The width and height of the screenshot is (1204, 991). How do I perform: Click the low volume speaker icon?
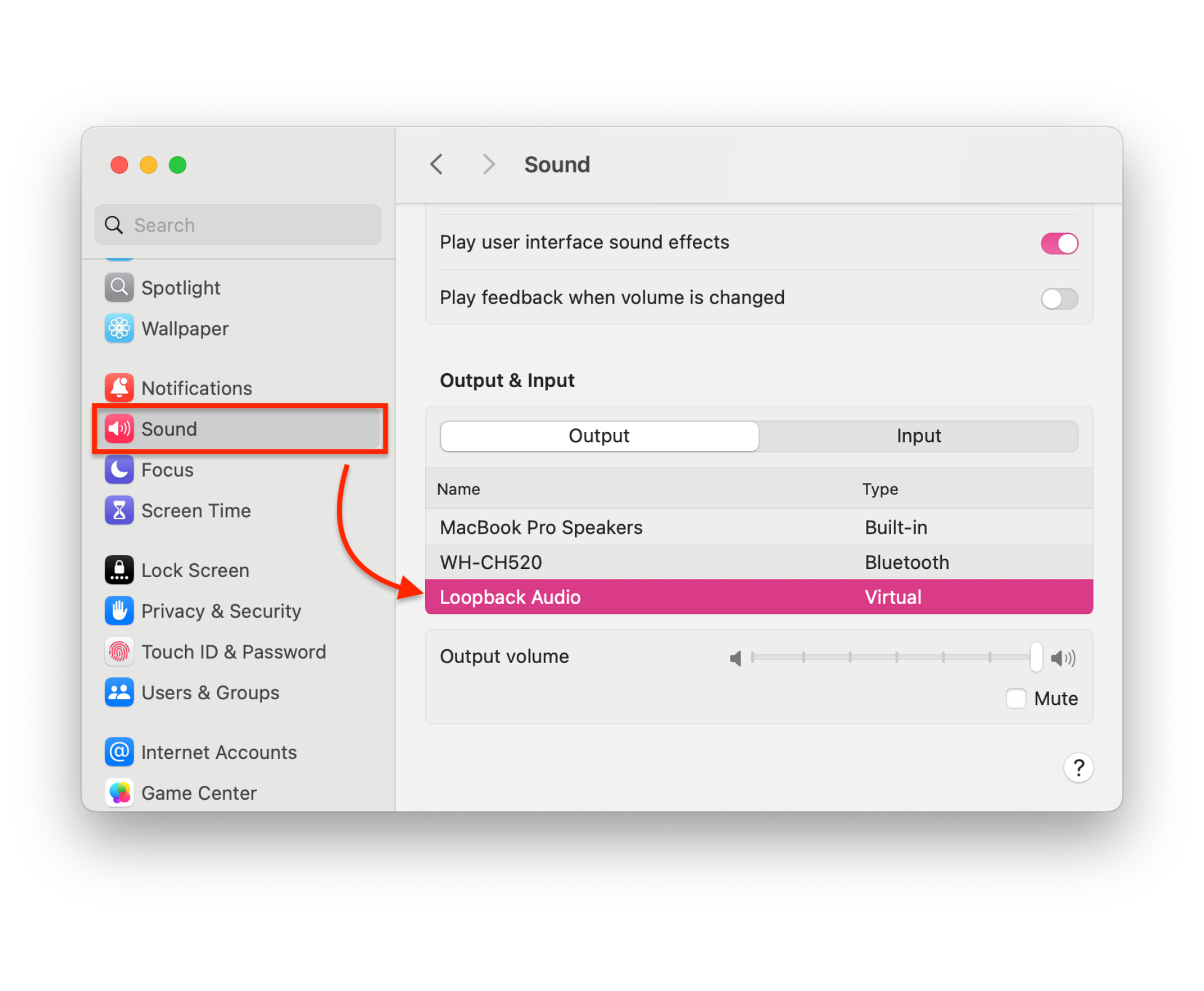point(736,658)
